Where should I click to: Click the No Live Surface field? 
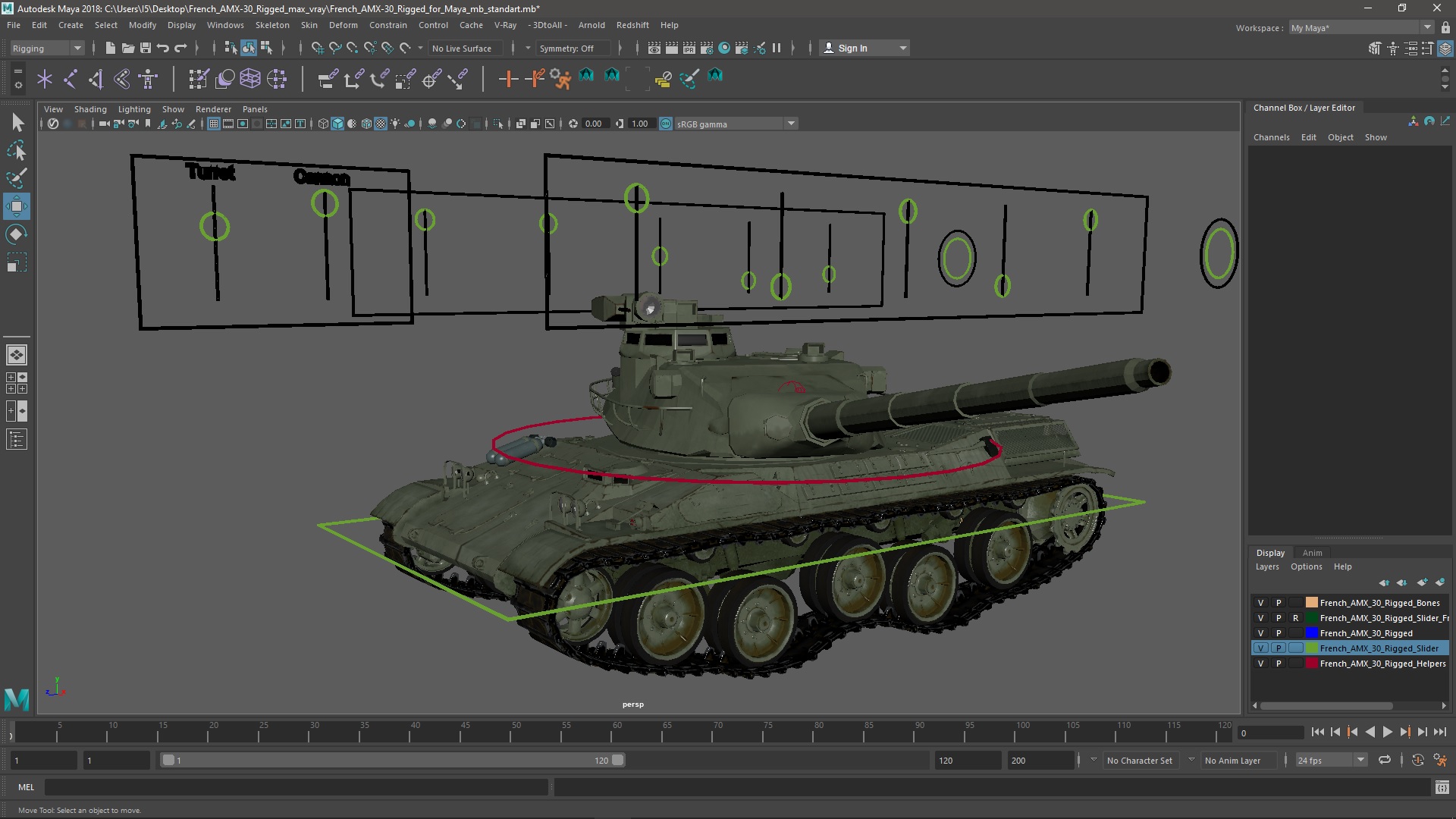(462, 48)
